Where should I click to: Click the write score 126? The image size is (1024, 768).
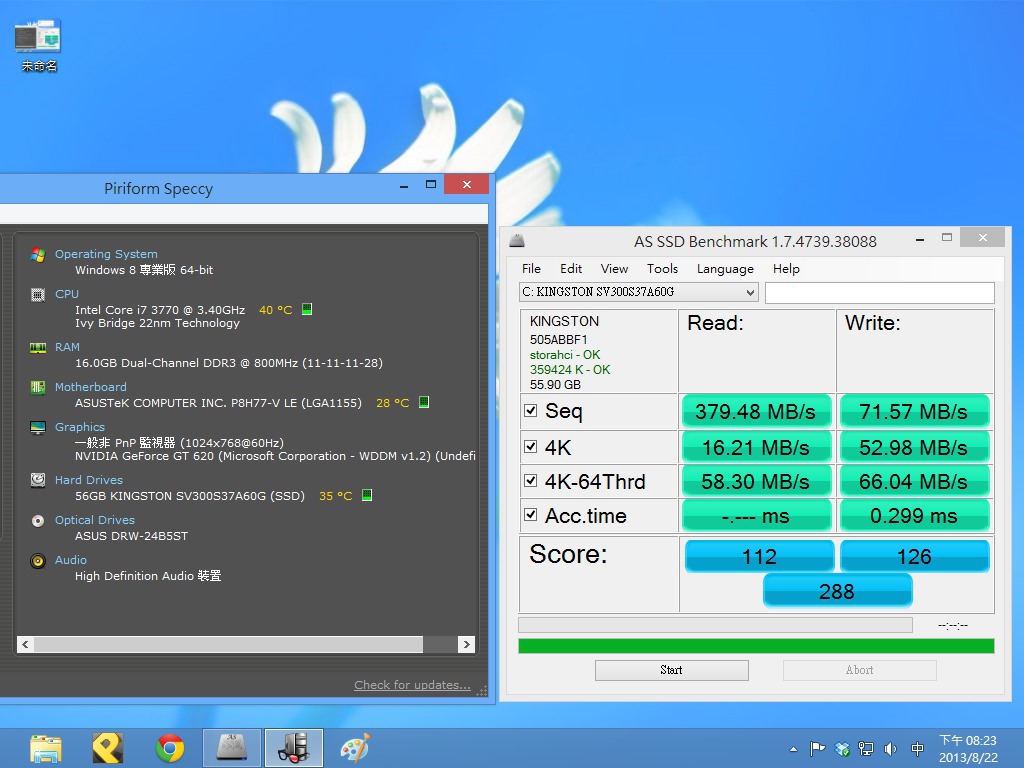click(x=914, y=556)
